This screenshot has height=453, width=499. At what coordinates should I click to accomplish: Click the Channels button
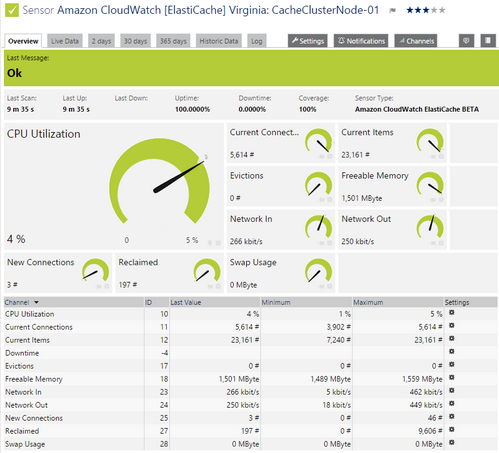pos(416,41)
